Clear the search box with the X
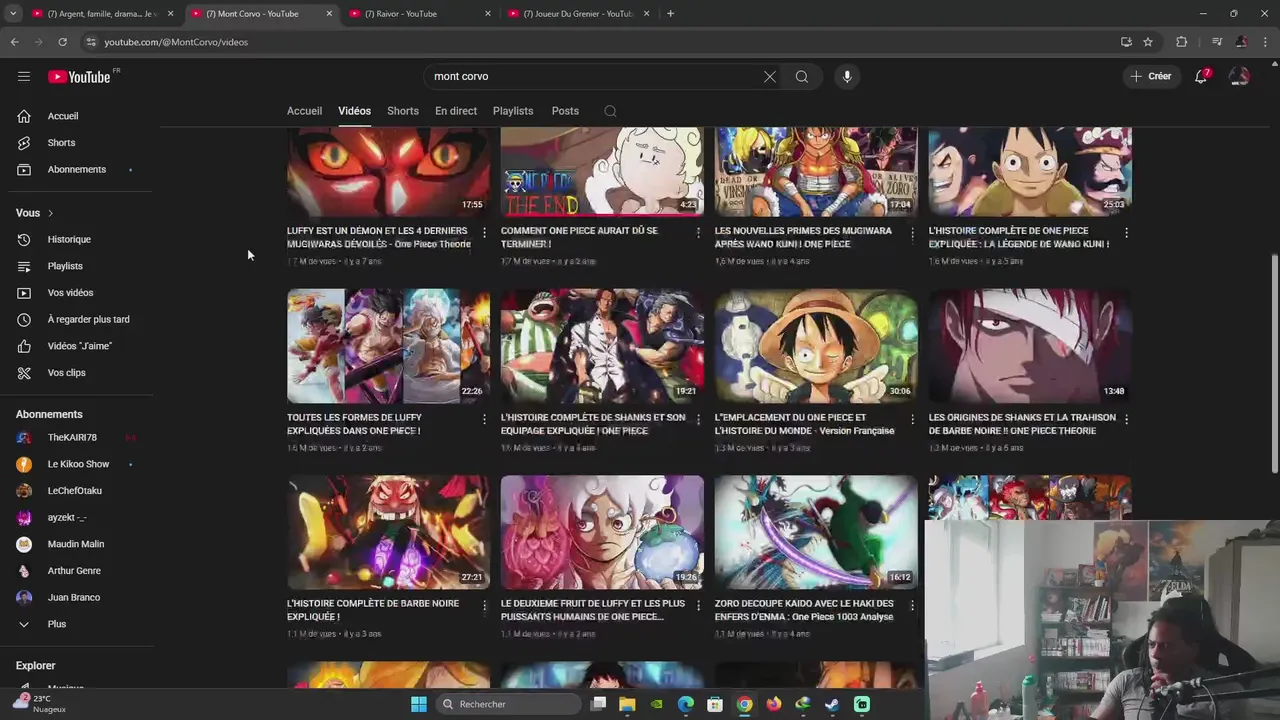Viewport: 1280px width, 720px height. [770, 76]
